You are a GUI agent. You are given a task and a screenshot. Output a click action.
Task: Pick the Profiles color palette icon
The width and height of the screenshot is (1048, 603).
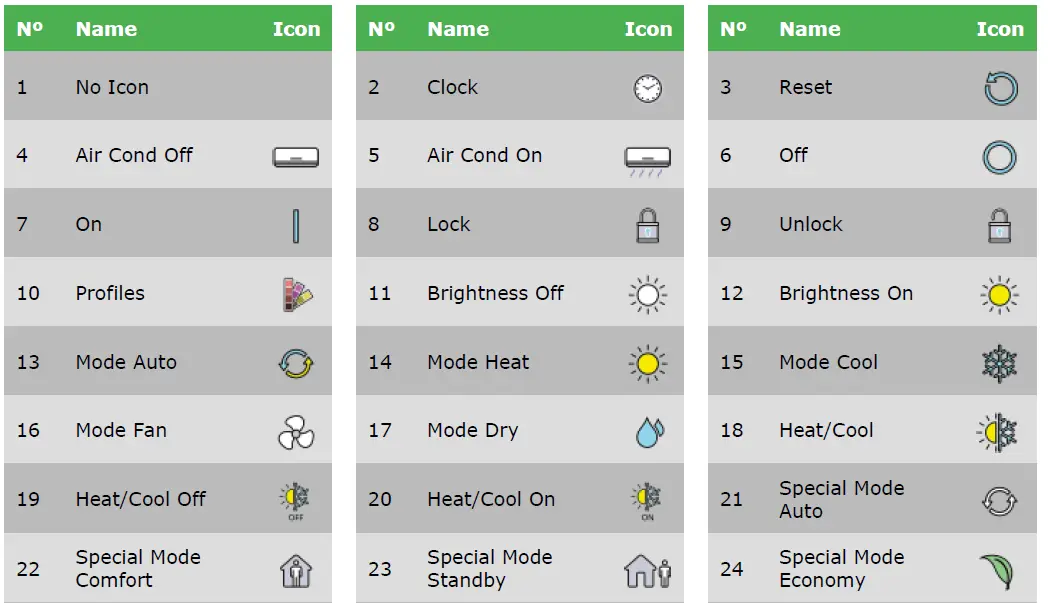coord(297,294)
